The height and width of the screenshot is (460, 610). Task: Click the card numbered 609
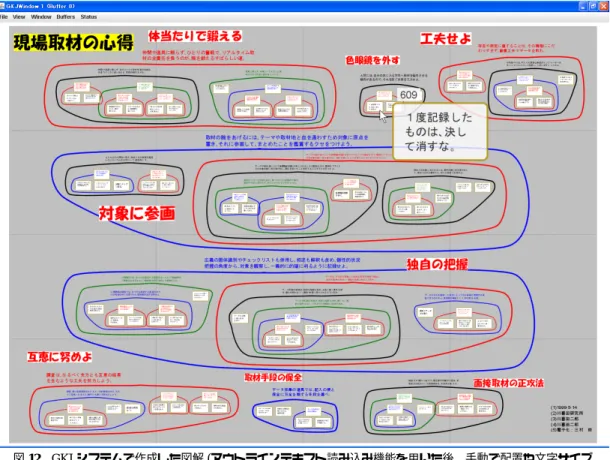tap(409, 95)
